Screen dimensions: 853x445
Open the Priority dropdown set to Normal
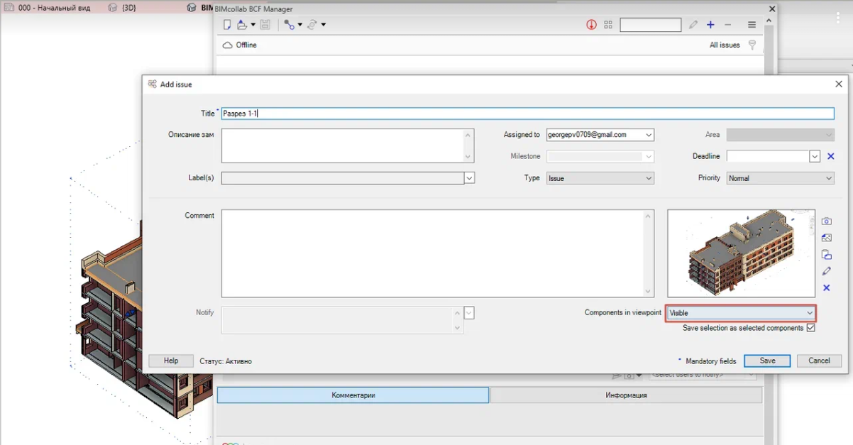tap(828, 178)
